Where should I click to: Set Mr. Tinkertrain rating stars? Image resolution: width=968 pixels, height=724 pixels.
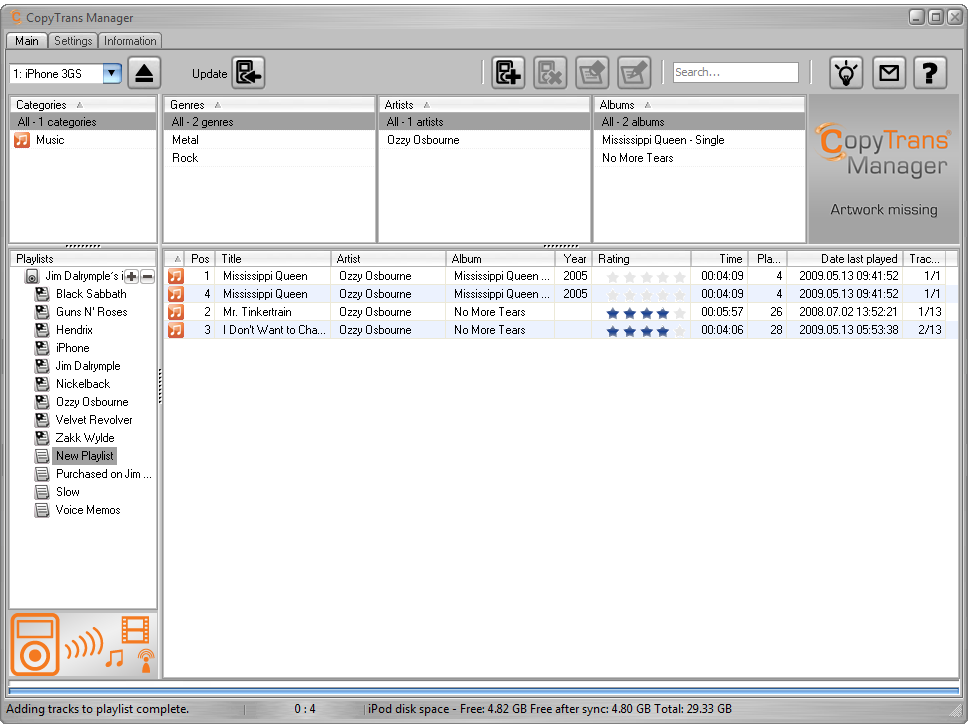pyautogui.click(x=646, y=313)
